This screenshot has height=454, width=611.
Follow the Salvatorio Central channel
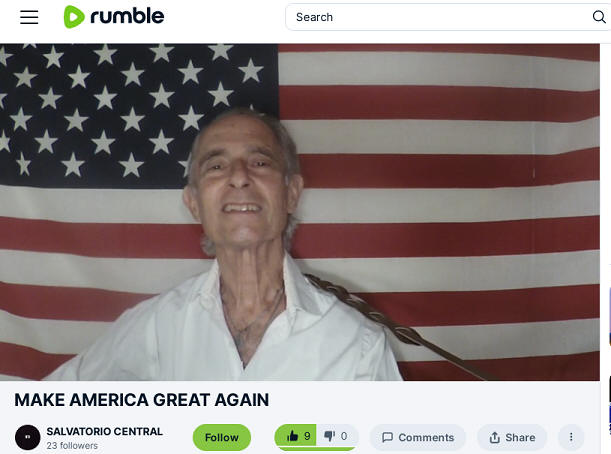click(222, 437)
